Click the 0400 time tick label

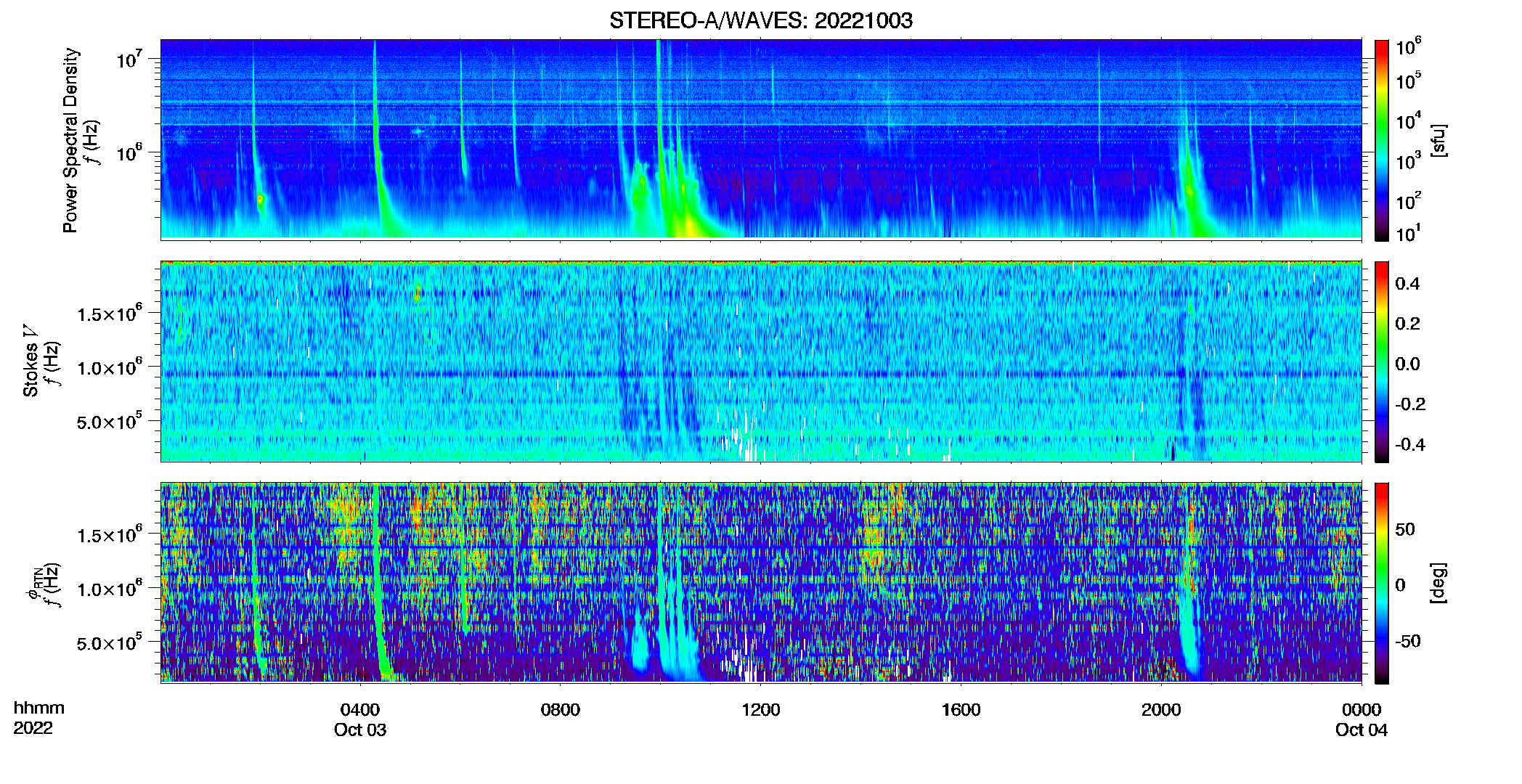coord(360,710)
